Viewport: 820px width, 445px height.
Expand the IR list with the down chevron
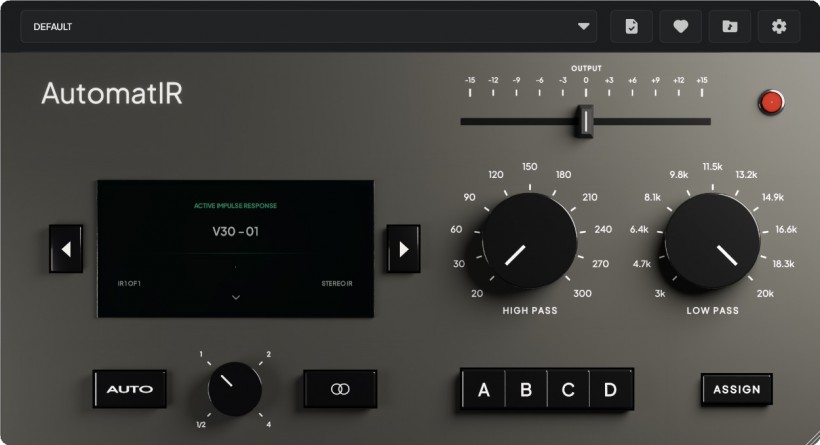pyautogui.click(x=236, y=297)
